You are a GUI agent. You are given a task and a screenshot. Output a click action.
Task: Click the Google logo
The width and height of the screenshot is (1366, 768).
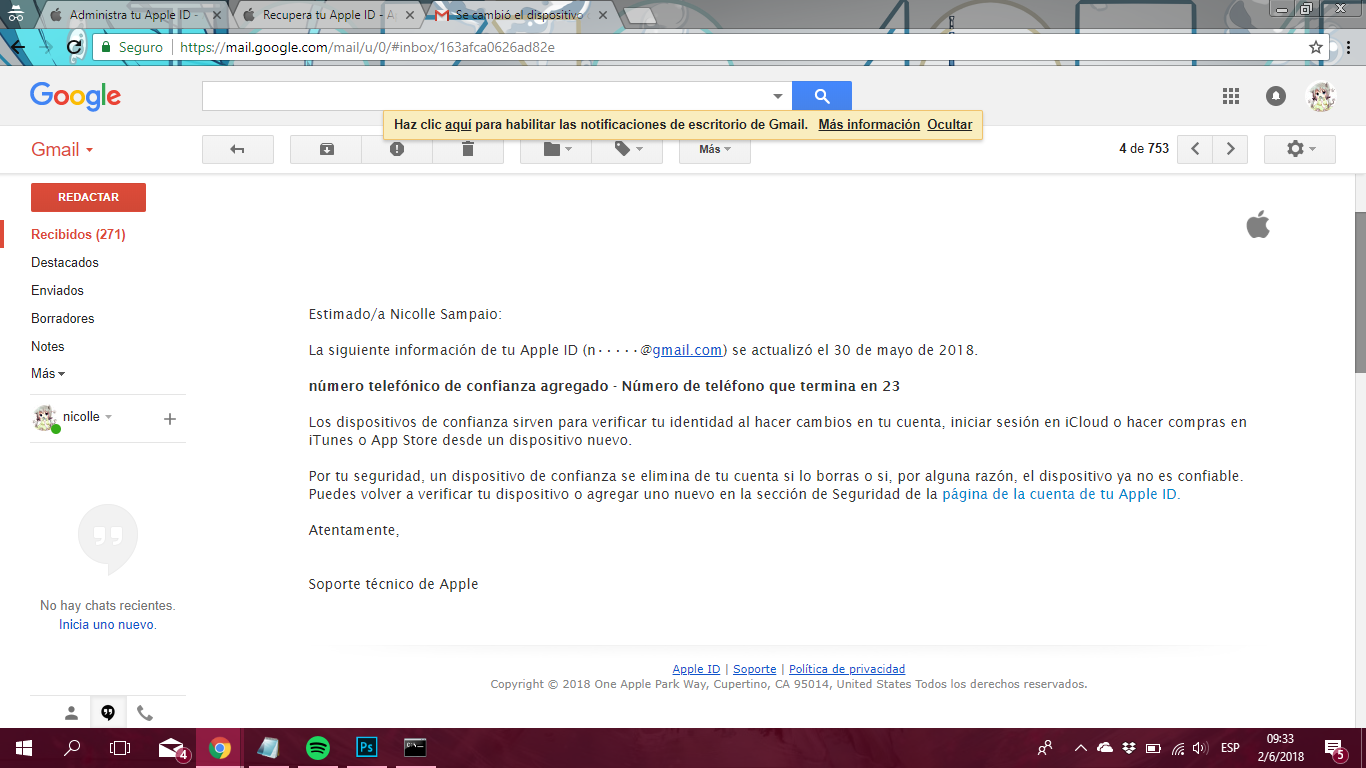pyautogui.click(x=75, y=96)
